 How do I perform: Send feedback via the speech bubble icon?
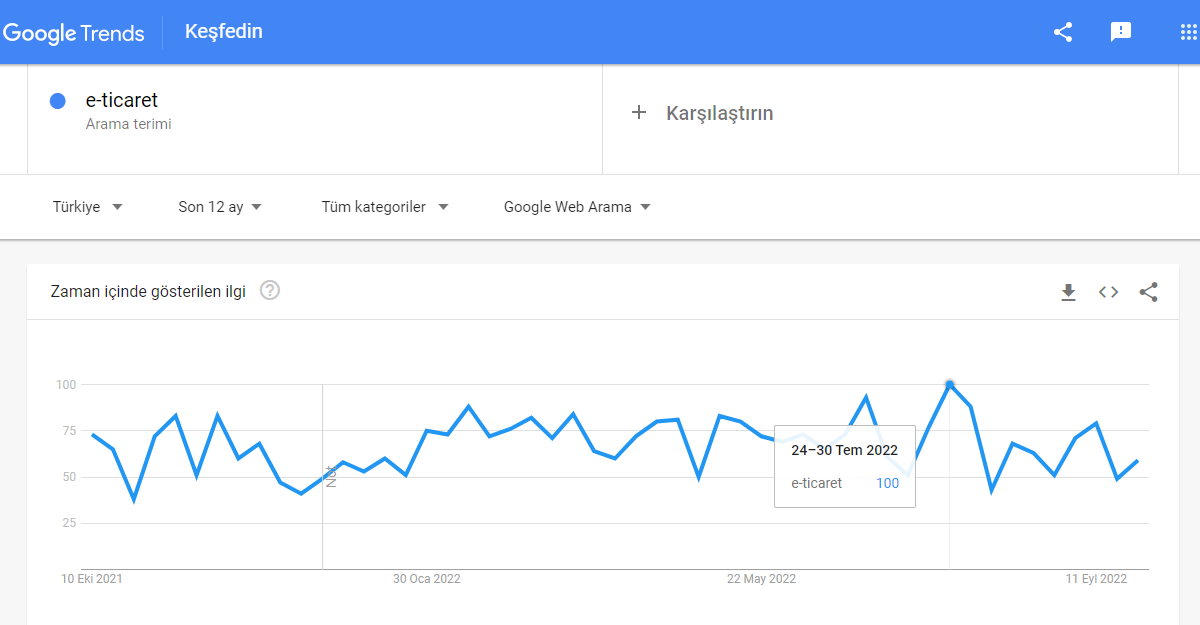pyautogui.click(x=1121, y=32)
